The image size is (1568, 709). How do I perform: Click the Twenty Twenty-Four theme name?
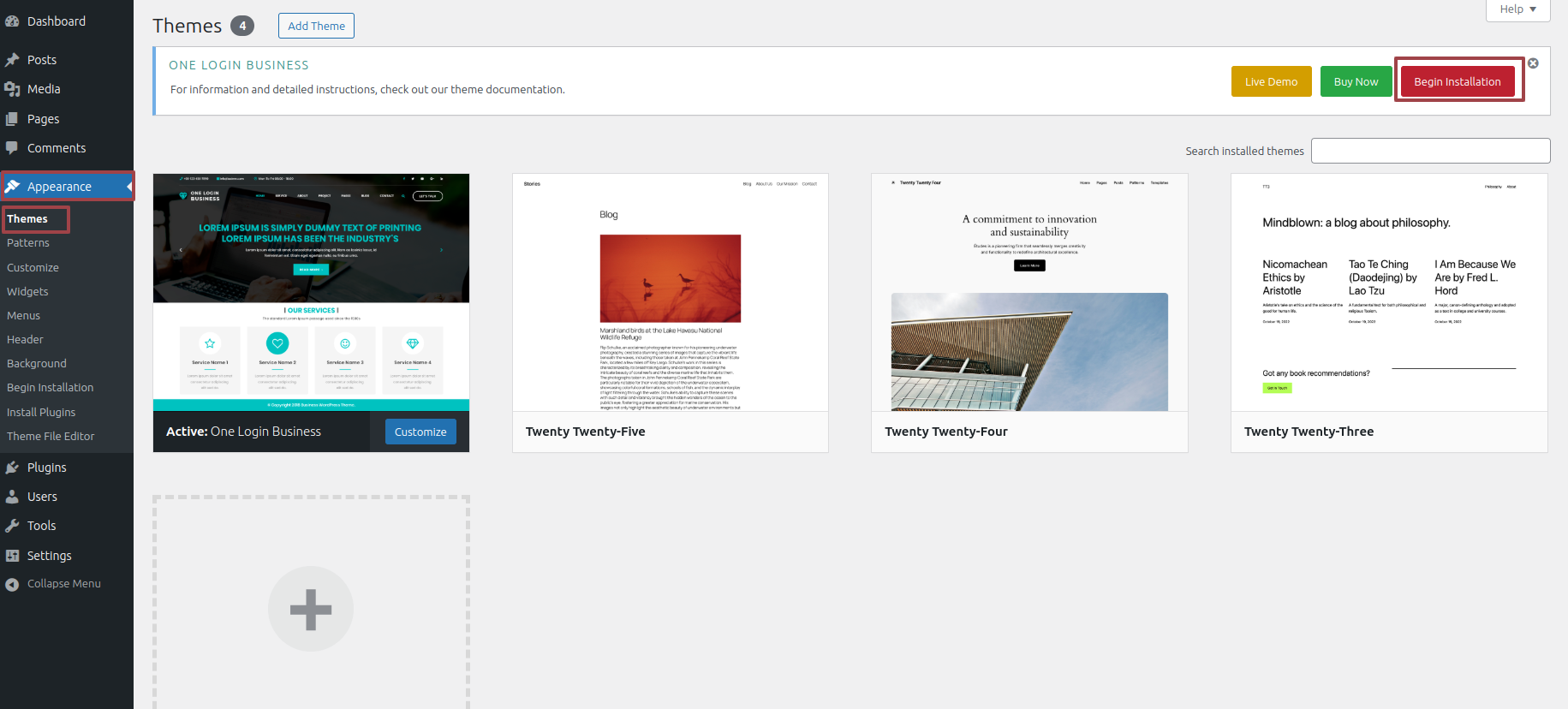point(946,432)
